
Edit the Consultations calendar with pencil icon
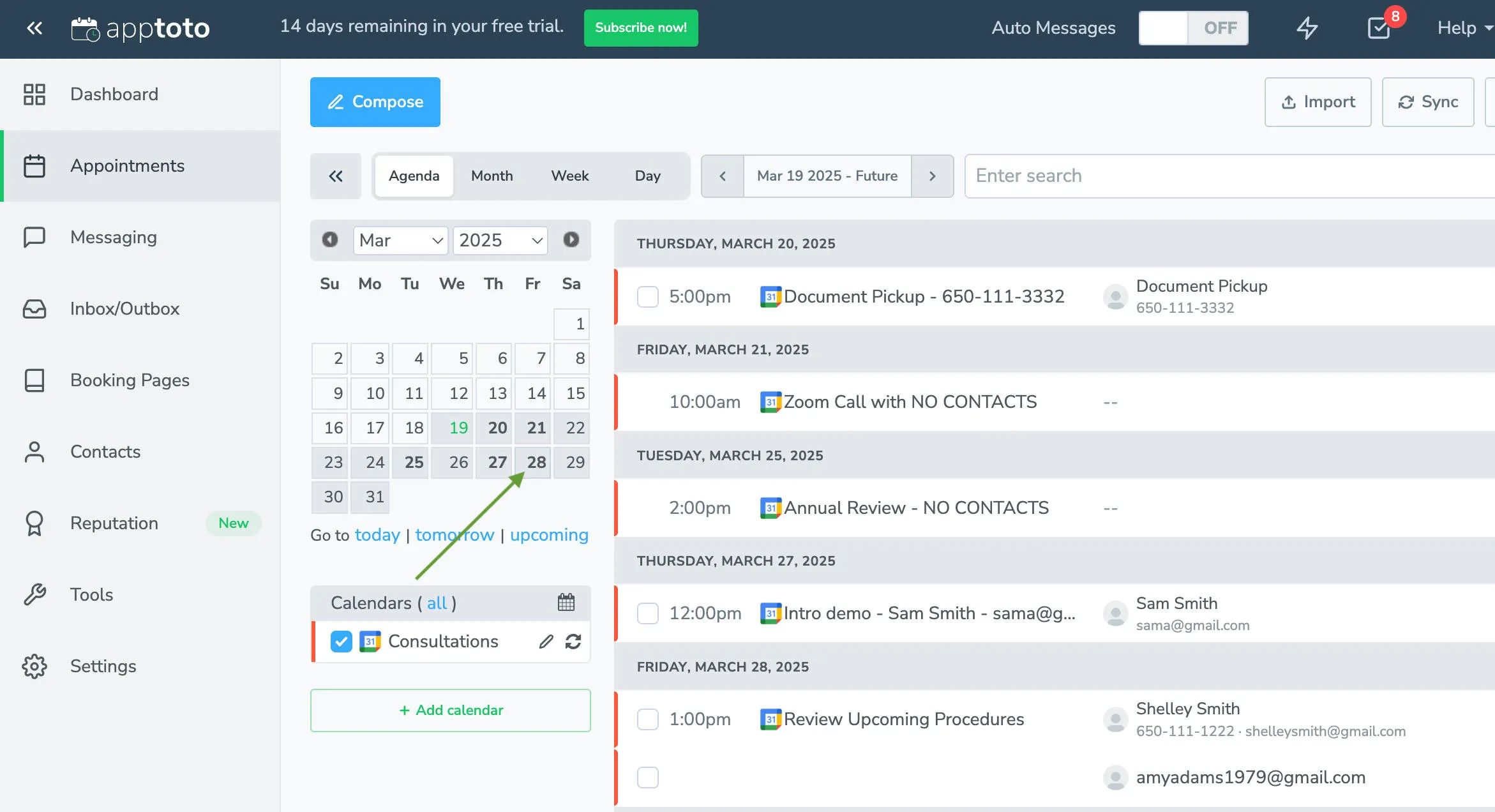click(x=546, y=642)
